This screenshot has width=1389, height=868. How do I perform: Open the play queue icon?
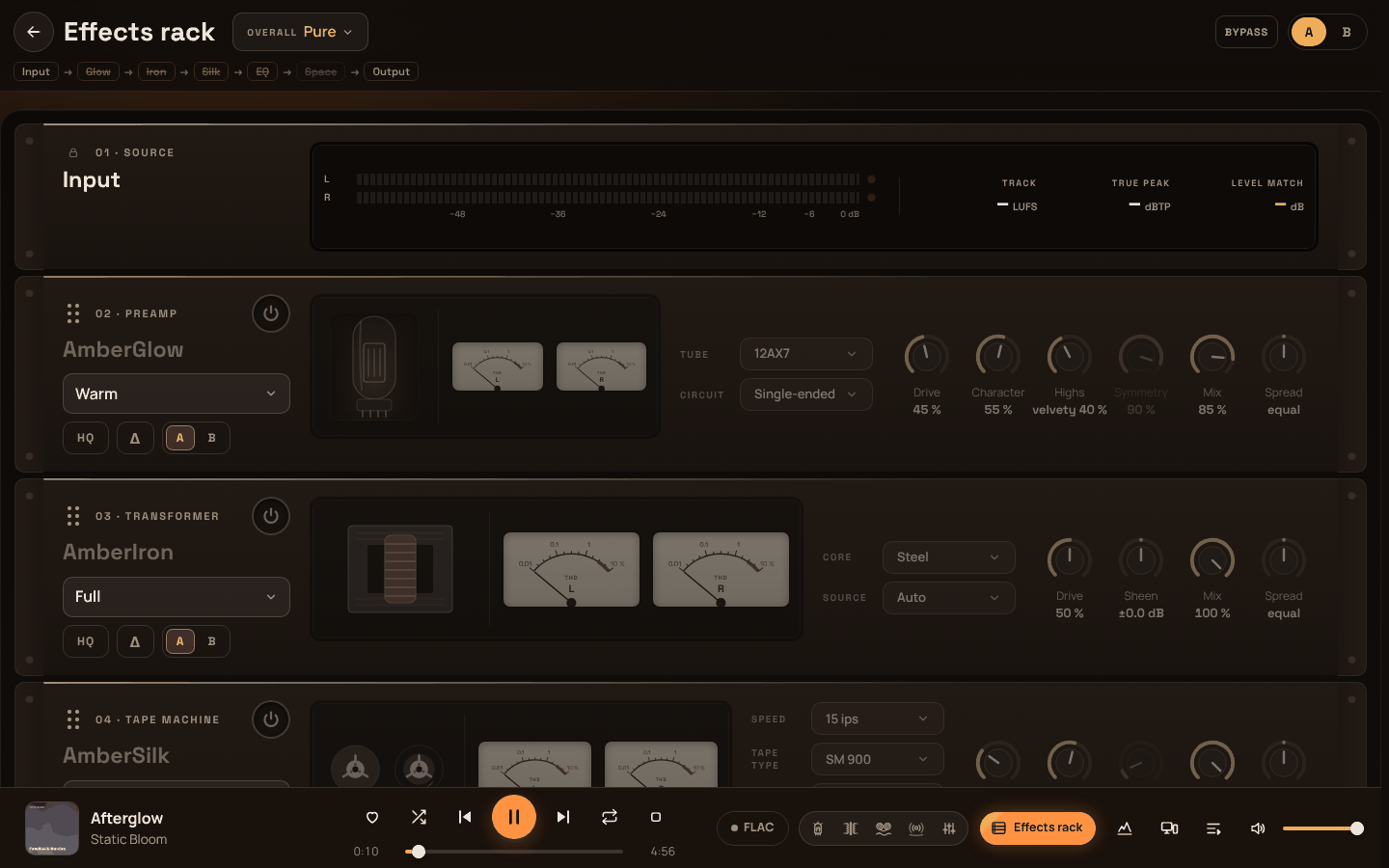pyautogui.click(x=1213, y=828)
